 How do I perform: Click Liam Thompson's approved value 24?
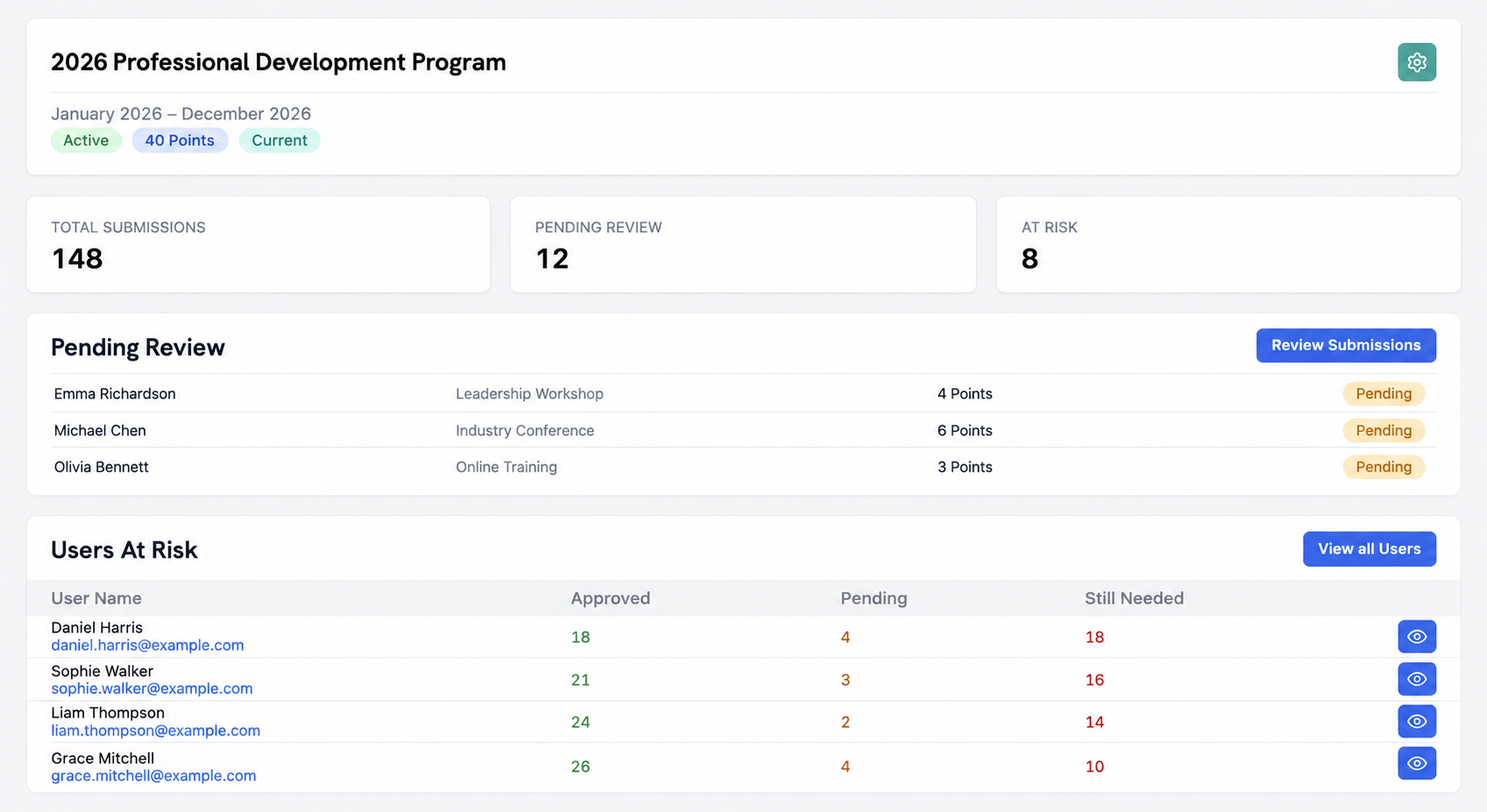580,723
